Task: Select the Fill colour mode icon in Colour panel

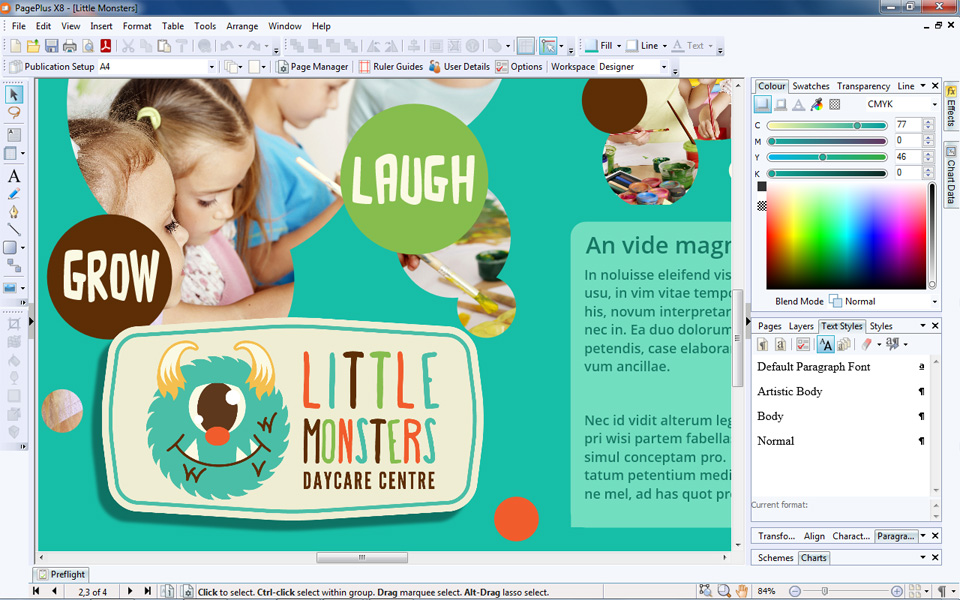Action: [x=762, y=104]
